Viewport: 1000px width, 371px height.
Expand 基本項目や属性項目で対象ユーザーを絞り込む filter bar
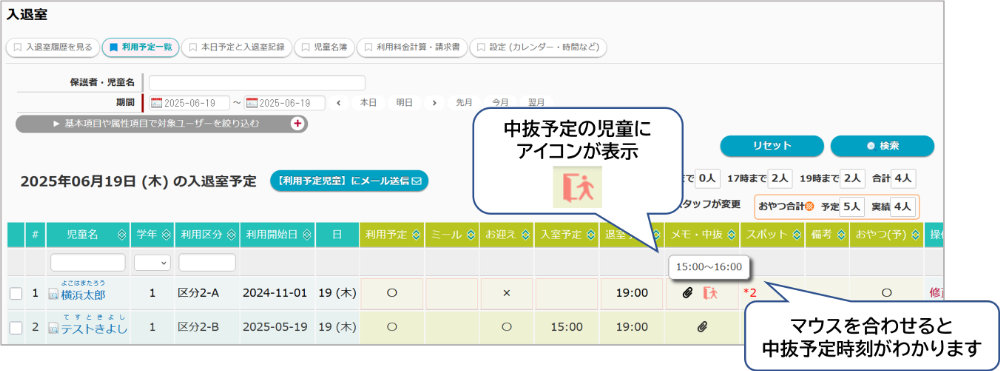point(162,124)
